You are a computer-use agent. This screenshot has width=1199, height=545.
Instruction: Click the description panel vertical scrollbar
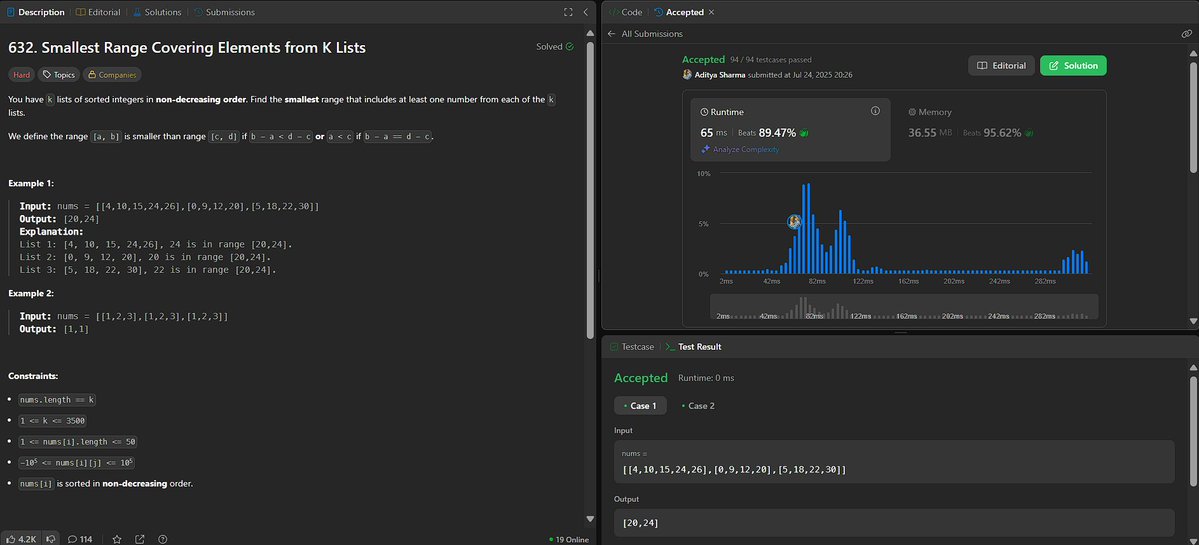tap(590, 190)
